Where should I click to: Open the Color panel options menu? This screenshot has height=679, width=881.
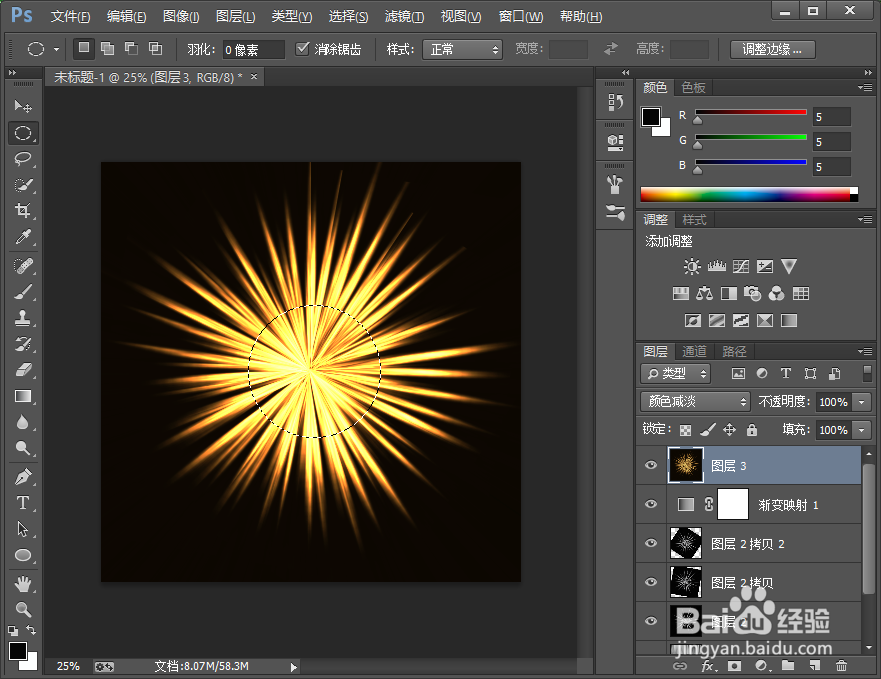pos(865,87)
